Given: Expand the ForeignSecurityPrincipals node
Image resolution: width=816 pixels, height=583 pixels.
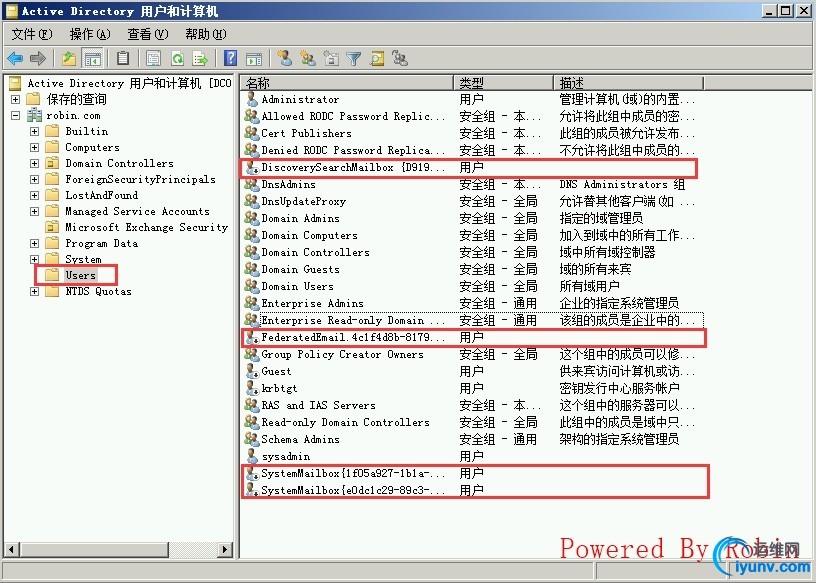Looking at the screenshot, I should (x=34, y=180).
